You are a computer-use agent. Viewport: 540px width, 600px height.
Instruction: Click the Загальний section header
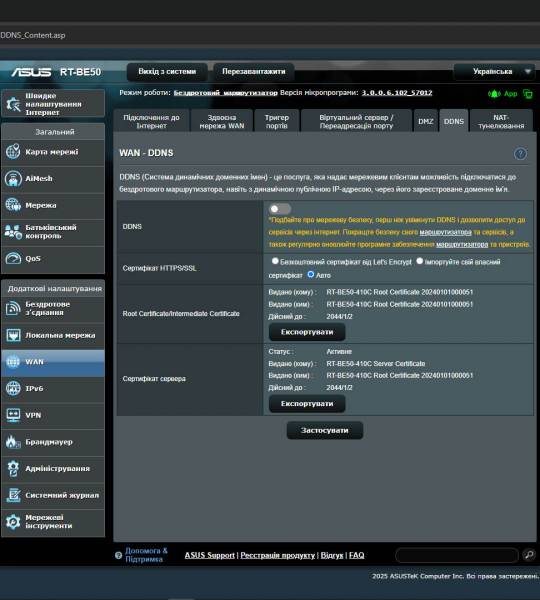pos(53,132)
